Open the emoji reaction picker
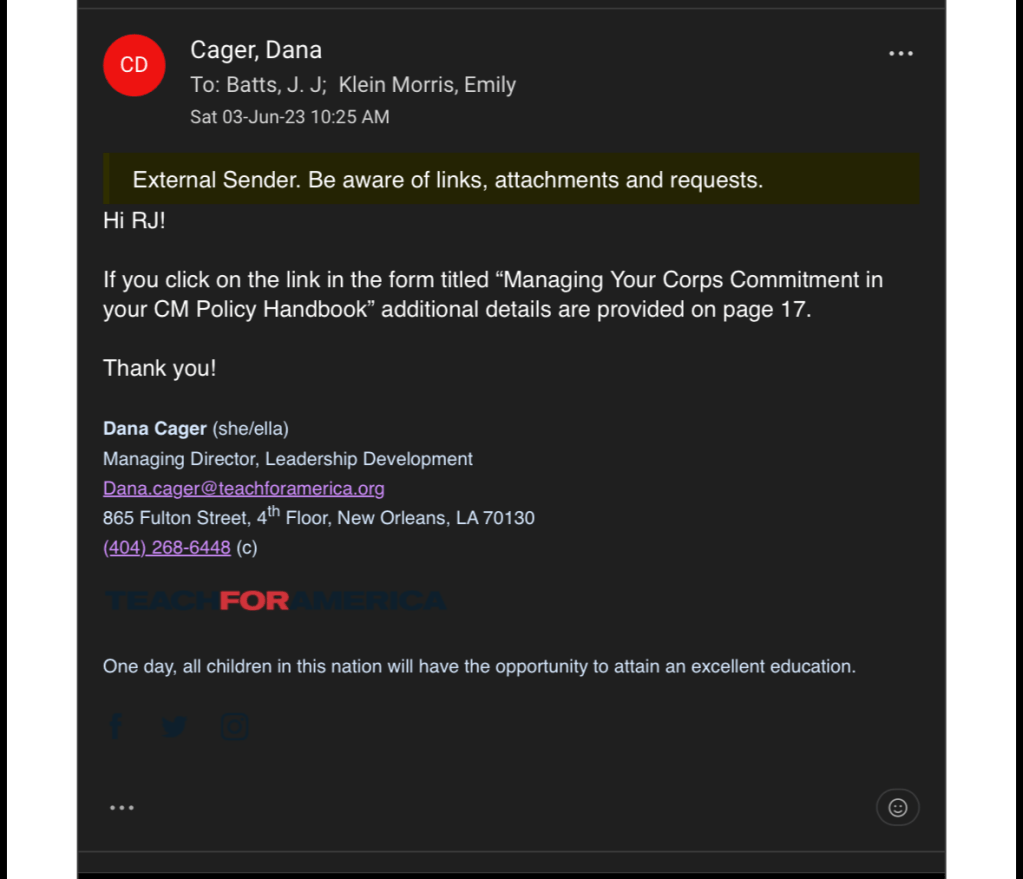This screenshot has height=879, width=1023. click(897, 807)
